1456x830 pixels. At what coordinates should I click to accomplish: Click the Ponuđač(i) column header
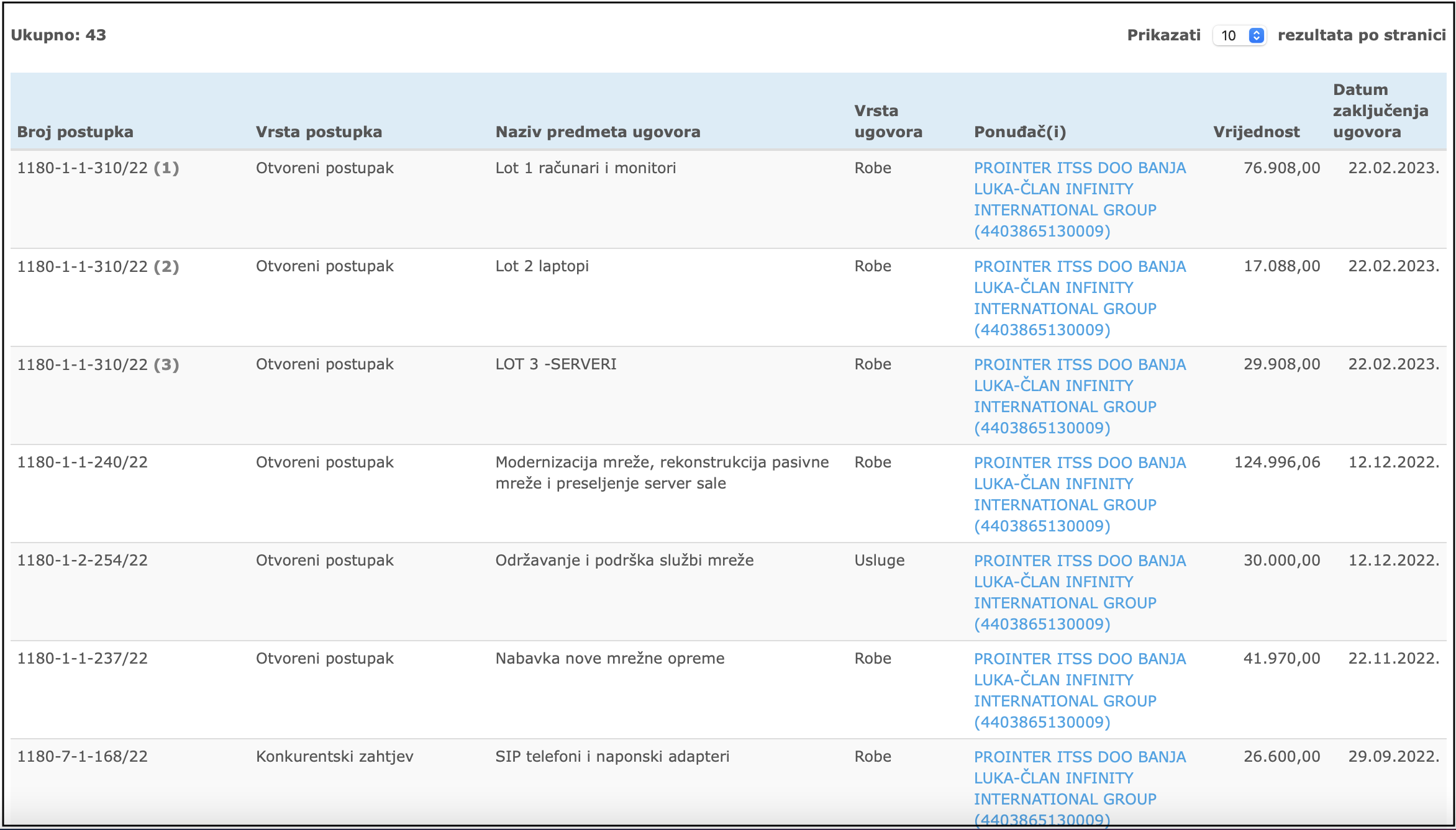pyautogui.click(x=1020, y=132)
